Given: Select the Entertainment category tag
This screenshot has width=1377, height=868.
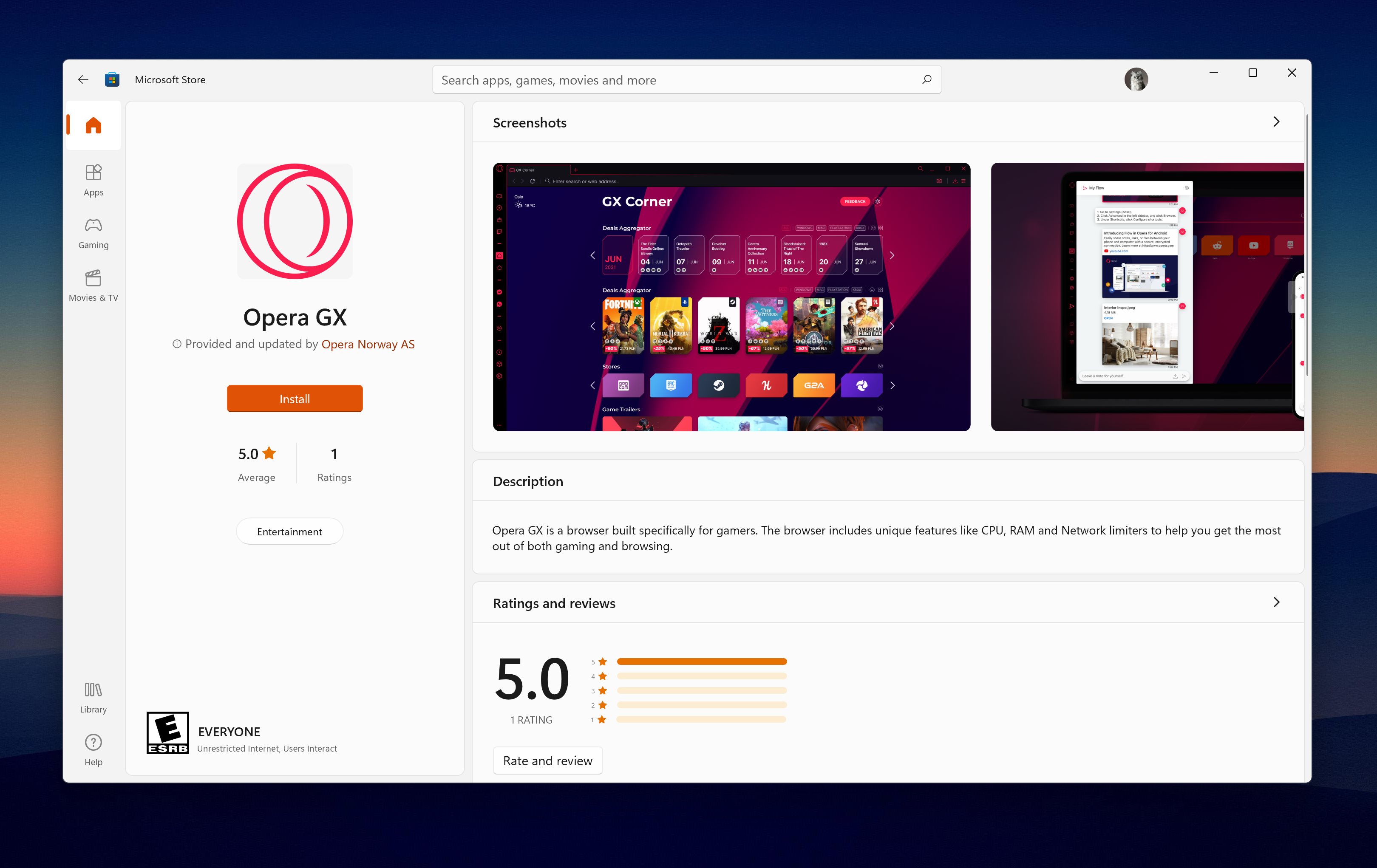Looking at the screenshot, I should (x=289, y=531).
